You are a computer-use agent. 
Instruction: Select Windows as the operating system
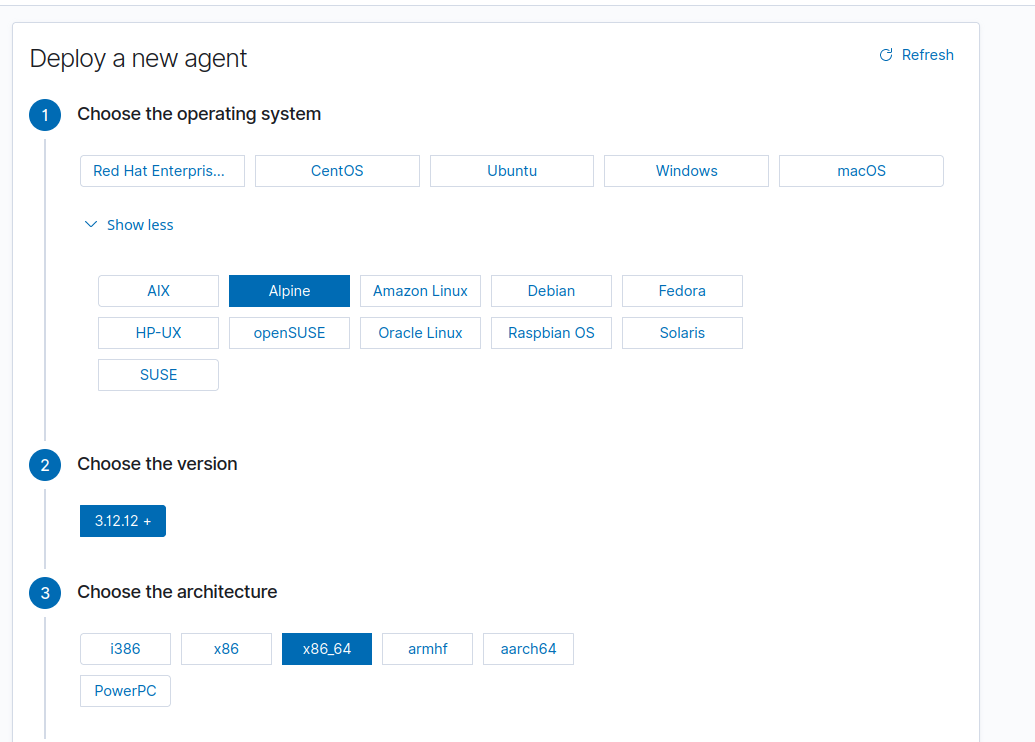(686, 170)
